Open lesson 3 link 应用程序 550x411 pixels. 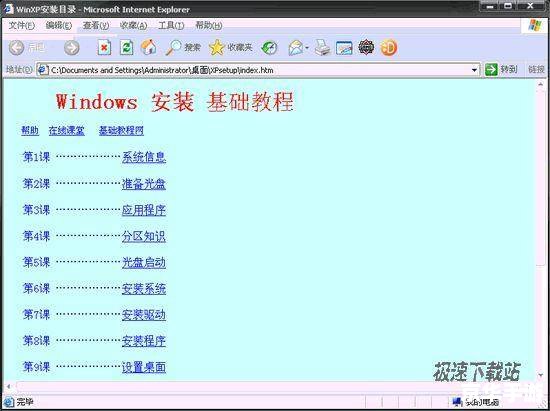pos(144,210)
